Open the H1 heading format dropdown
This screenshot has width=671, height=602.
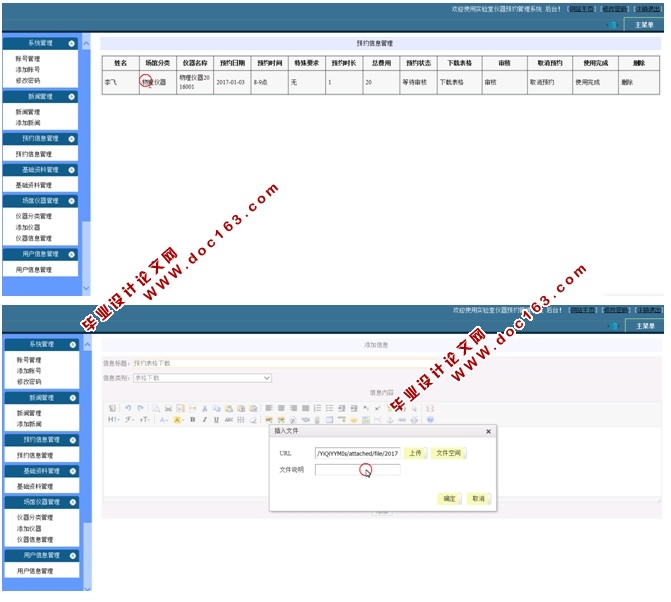pos(113,420)
